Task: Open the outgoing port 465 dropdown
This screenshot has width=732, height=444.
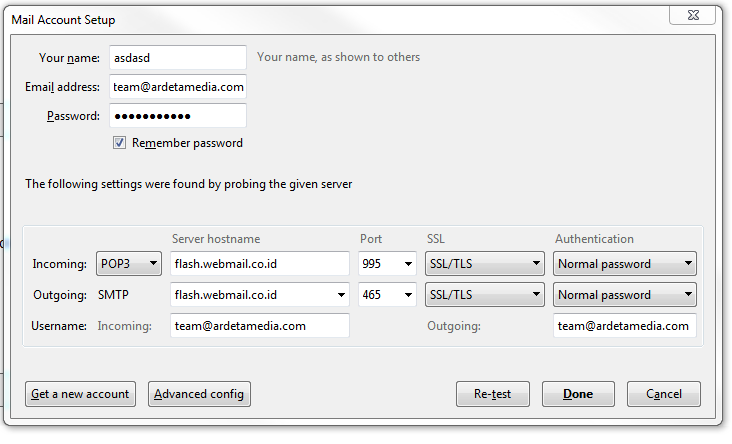Action: (387, 295)
